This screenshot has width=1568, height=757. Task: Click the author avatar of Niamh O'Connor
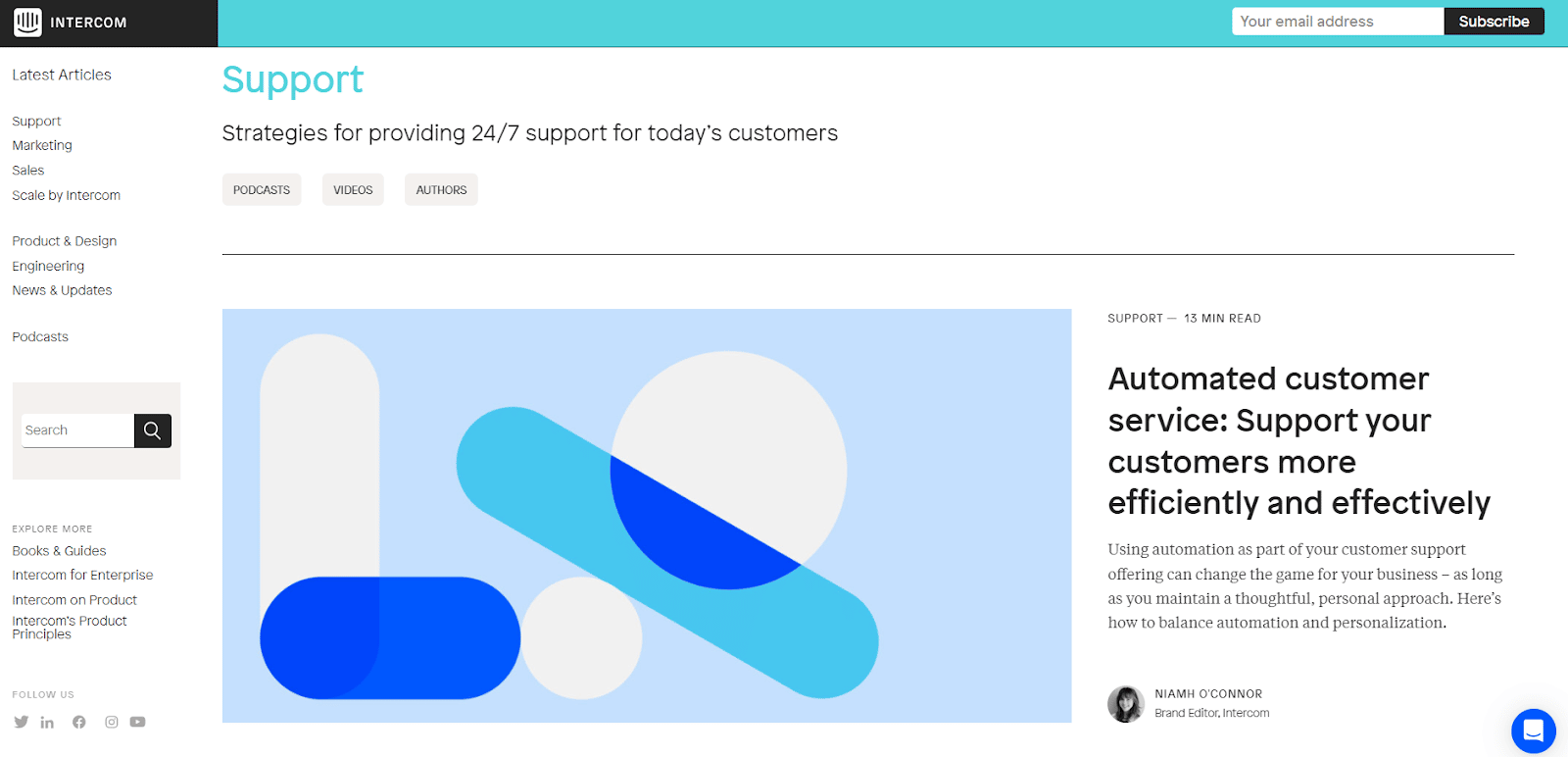click(x=1125, y=704)
